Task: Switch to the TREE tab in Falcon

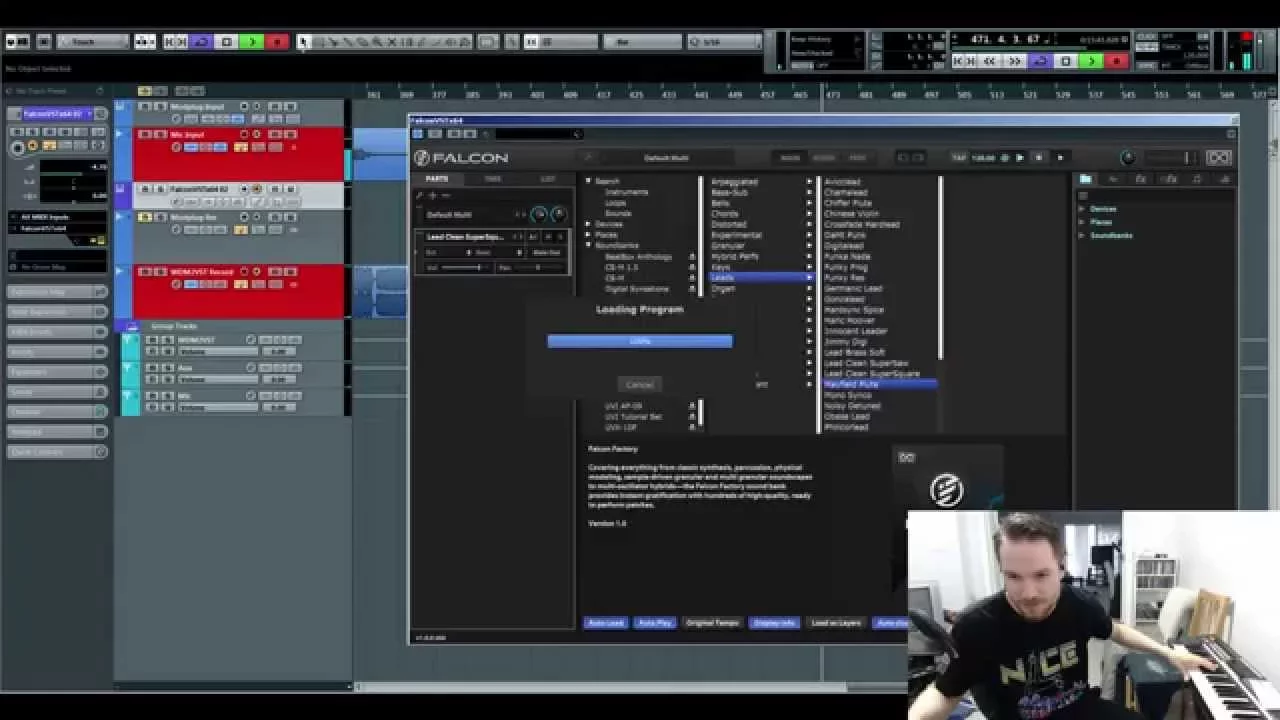Action: pos(493,179)
